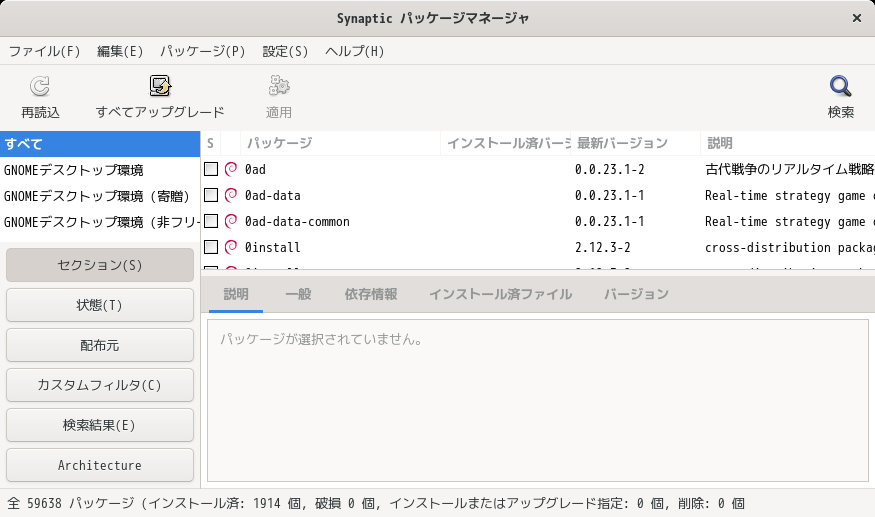The image size is (875, 517).
Task: Switch to the 一般 tab
Action: point(298,294)
